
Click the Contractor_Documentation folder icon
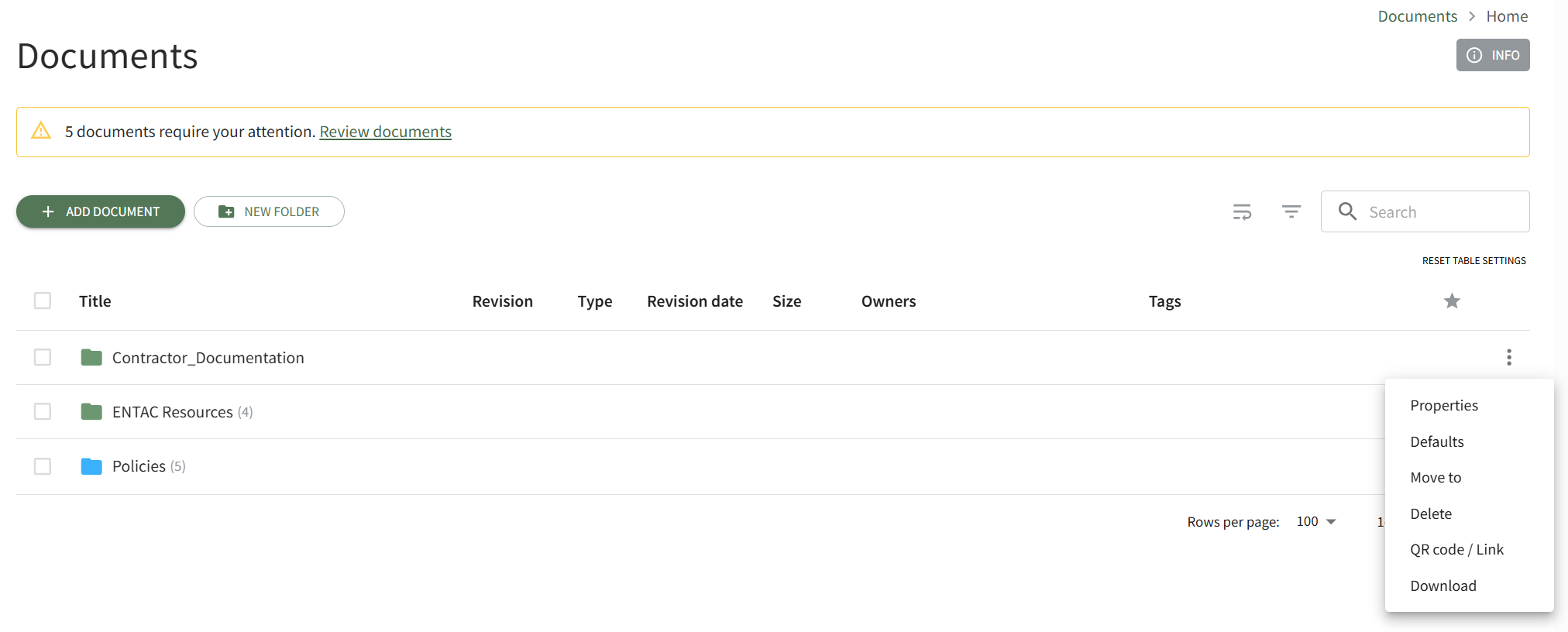(x=91, y=357)
